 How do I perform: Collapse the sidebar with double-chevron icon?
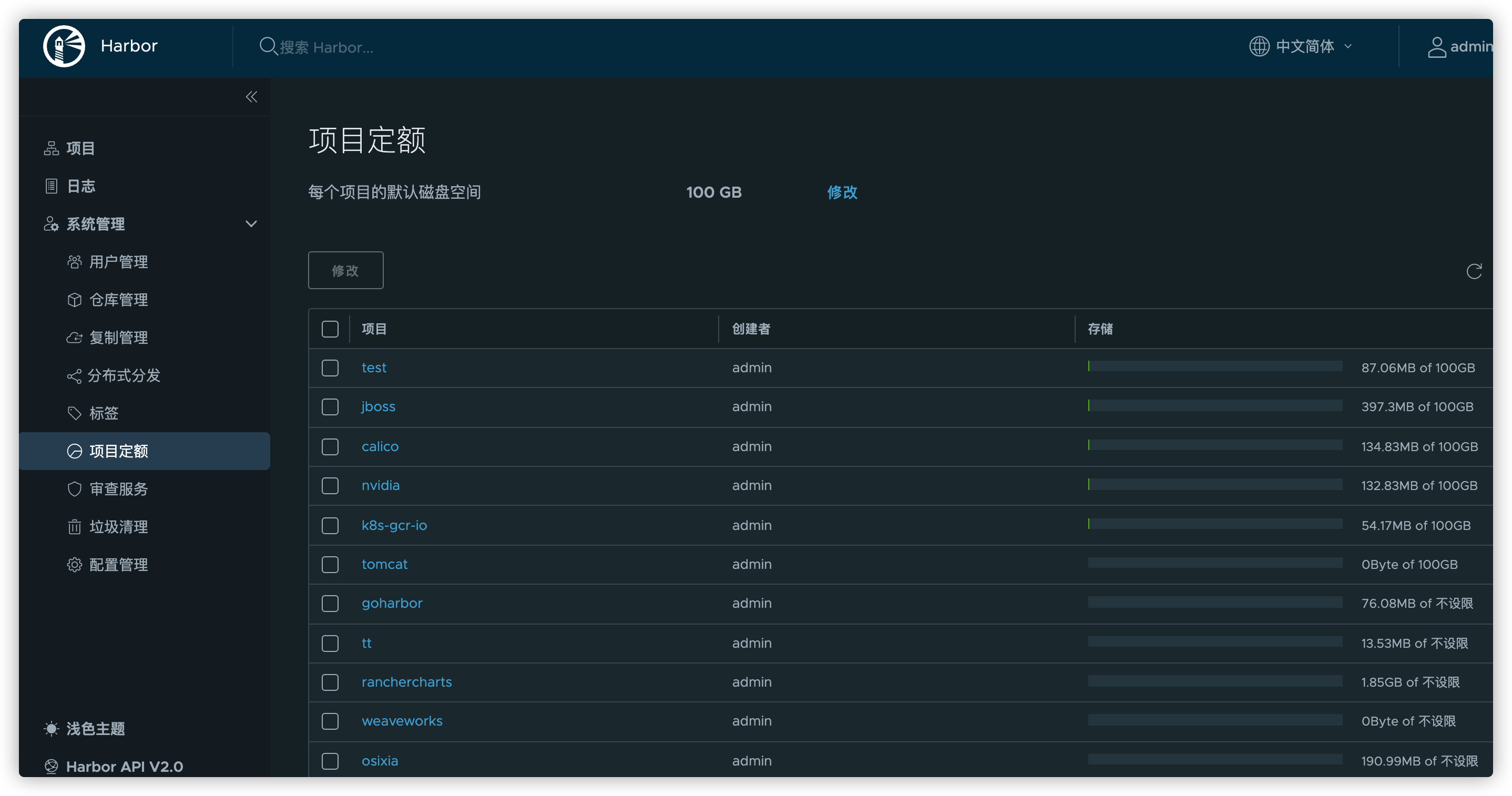[x=251, y=97]
